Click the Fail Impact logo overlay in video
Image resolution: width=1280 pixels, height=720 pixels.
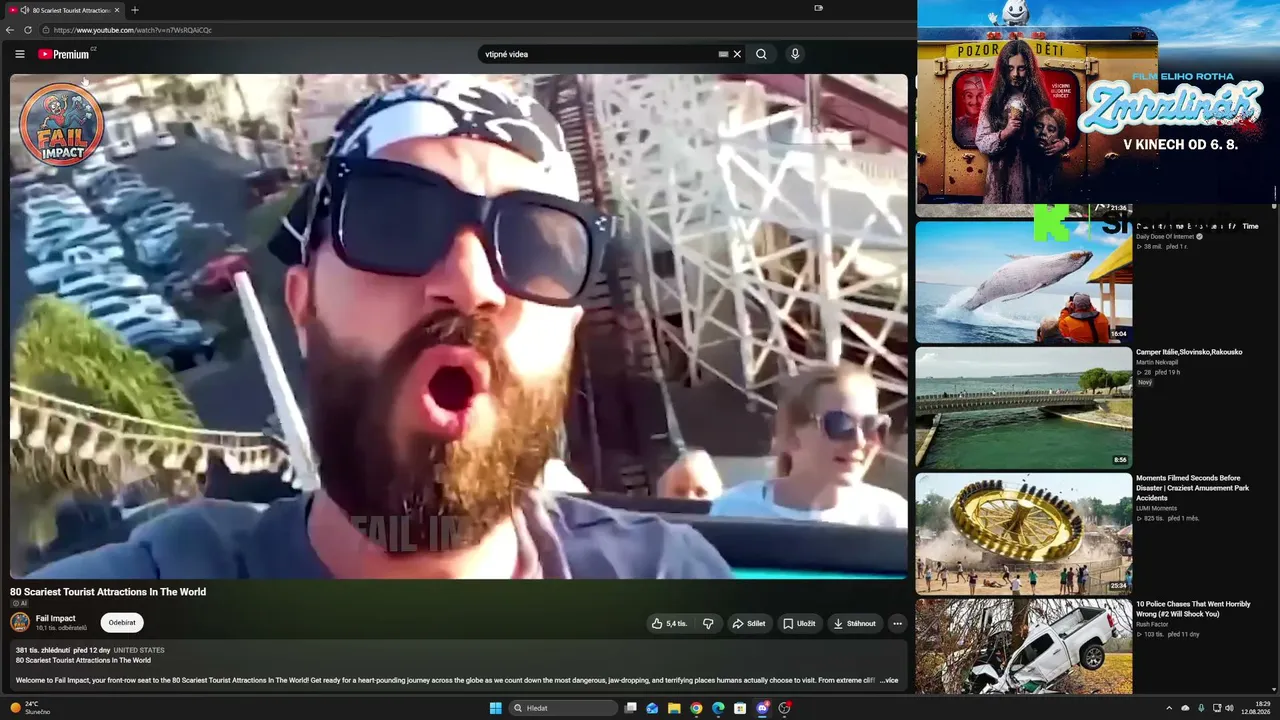(61, 124)
